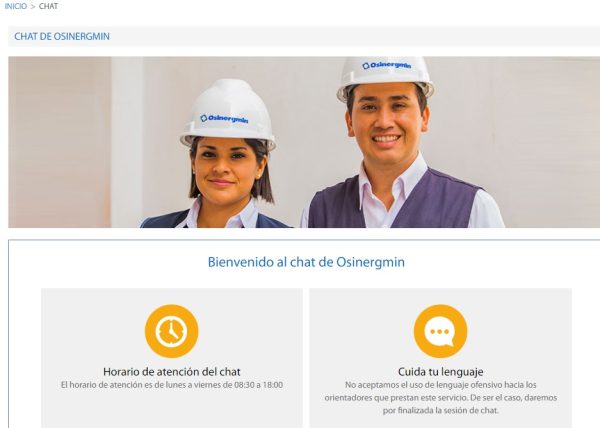Click the orange speech bubble icon
This screenshot has height=428, width=600.
point(440,331)
